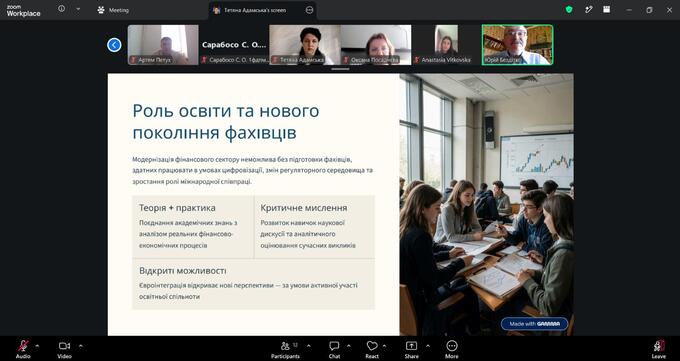The image size is (680, 361).
Task: Click the meeting info icon
Action: (x=62, y=9)
